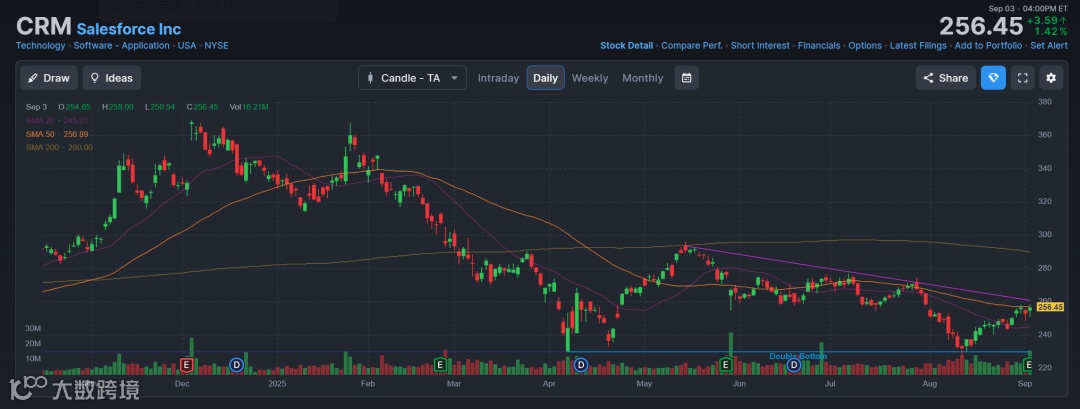Select the Daily timeframe
Screen dimensions: 1080x409
[x=546, y=78]
